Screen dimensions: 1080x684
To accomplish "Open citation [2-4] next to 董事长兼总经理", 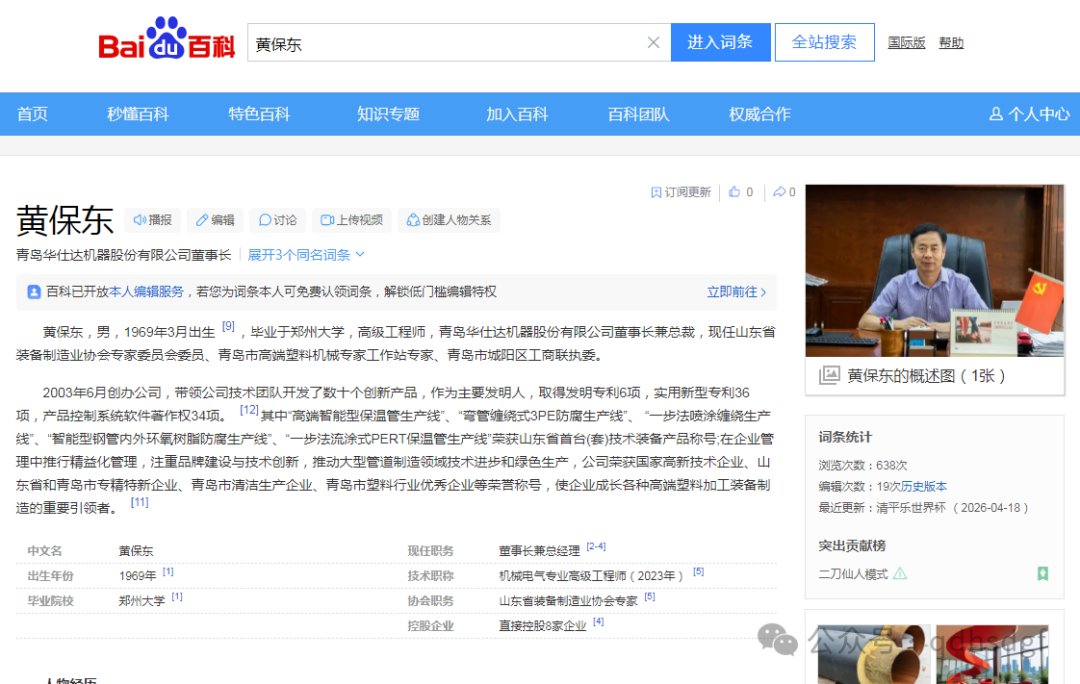I will [596, 547].
